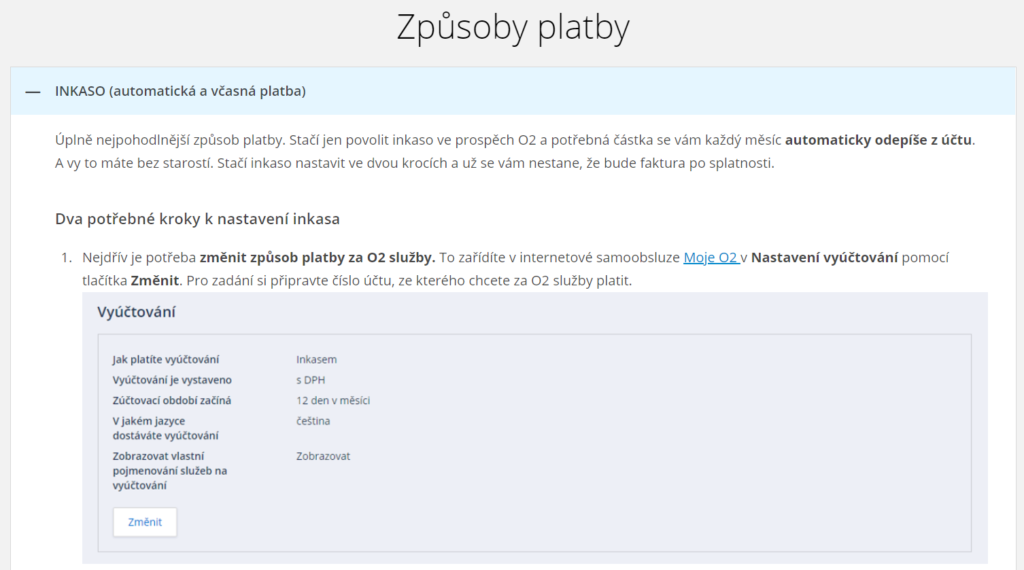1024x570 pixels.
Task: Collapse the INKASO section via minus icon
Action: tap(33, 92)
